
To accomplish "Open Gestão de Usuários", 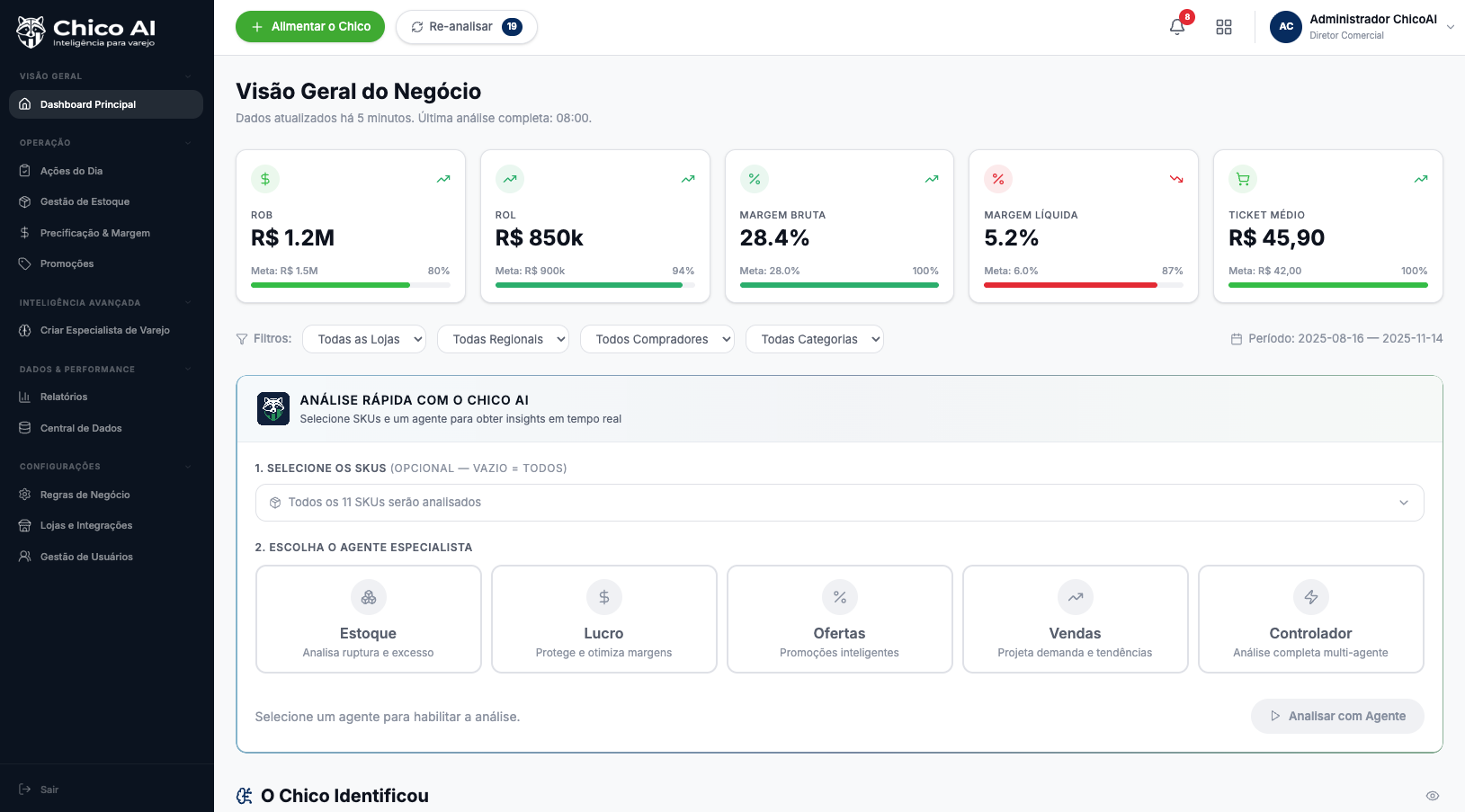I will tap(106, 557).
